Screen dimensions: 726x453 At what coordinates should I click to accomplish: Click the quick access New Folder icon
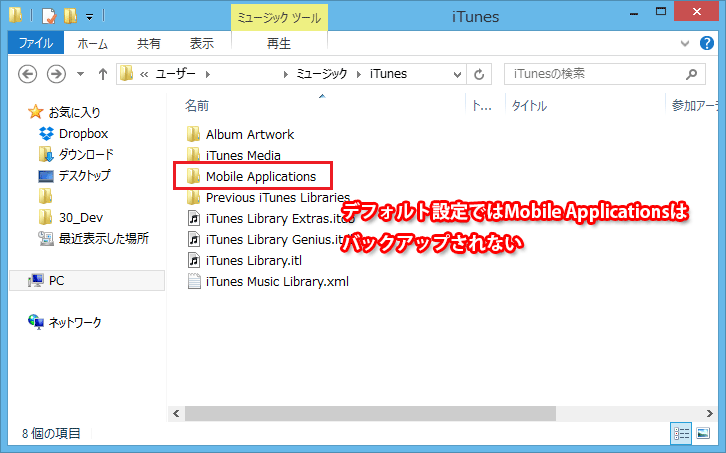tap(70, 16)
